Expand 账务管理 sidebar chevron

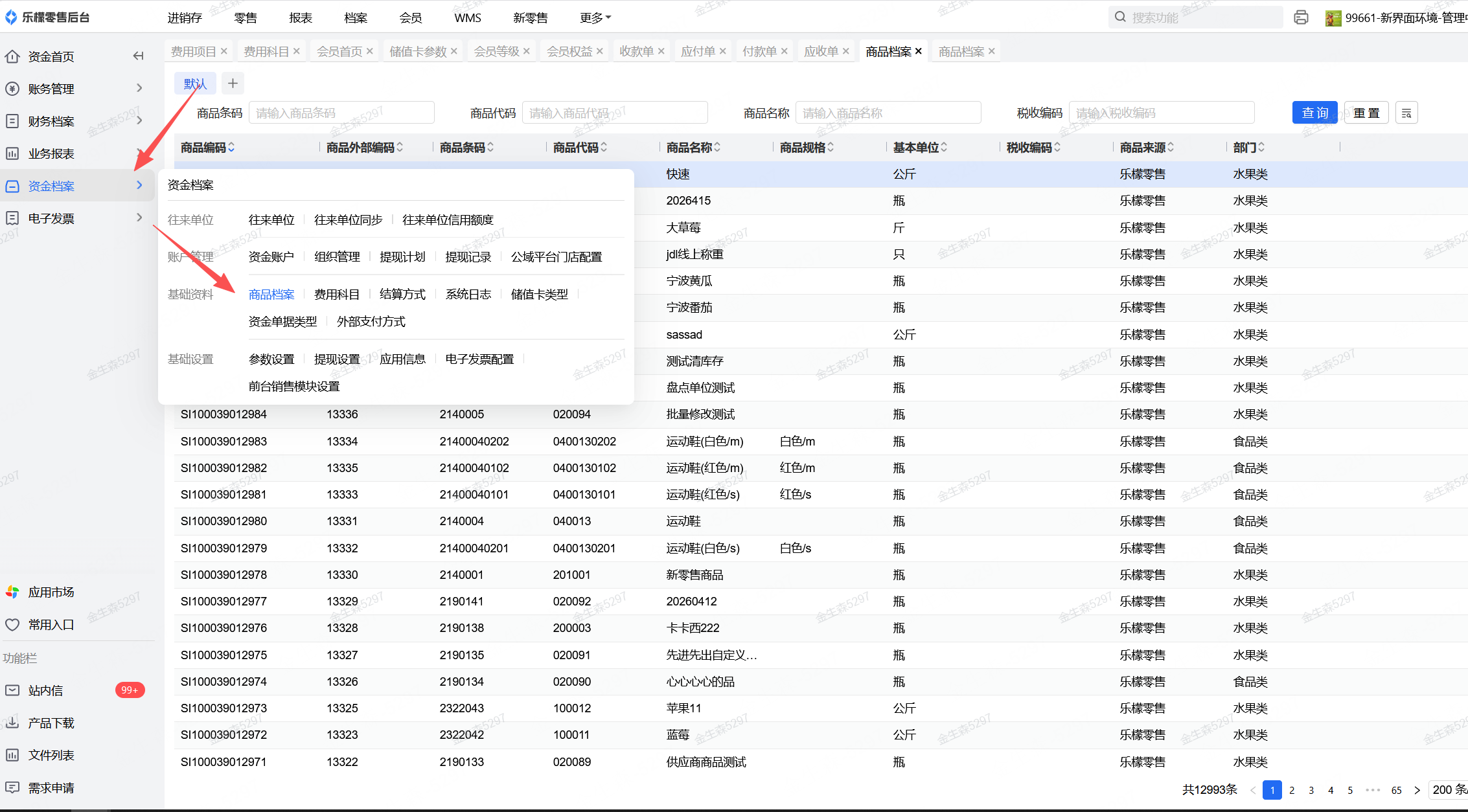click(x=139, y=88)
